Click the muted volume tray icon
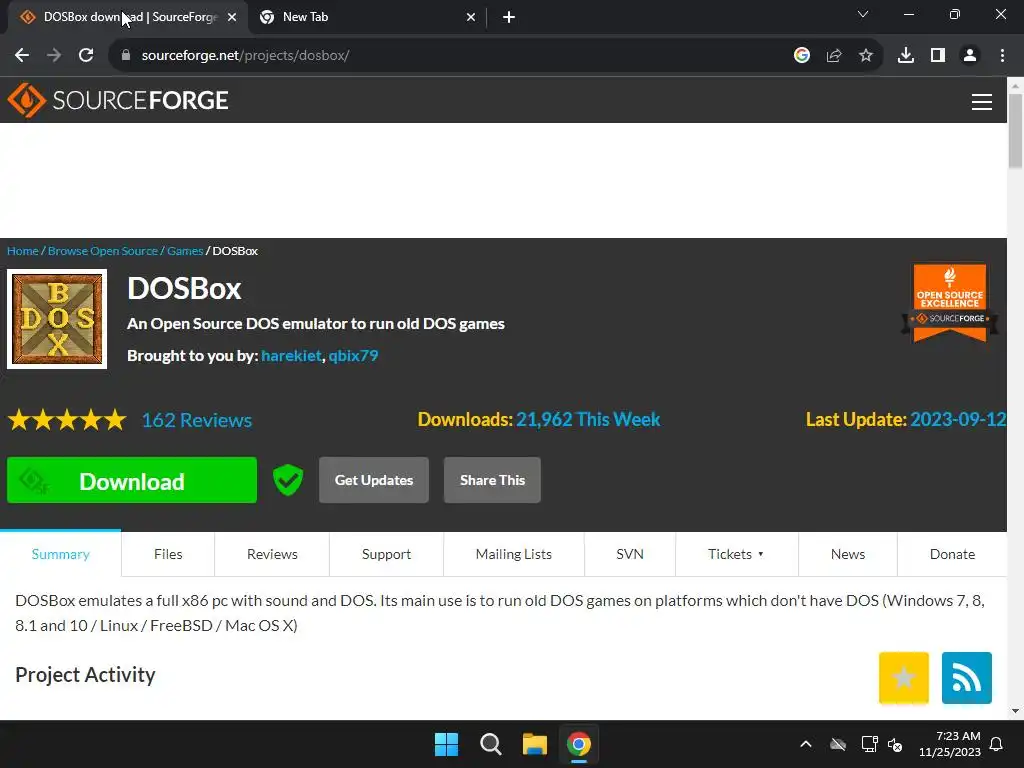 (x=895, y=744)
